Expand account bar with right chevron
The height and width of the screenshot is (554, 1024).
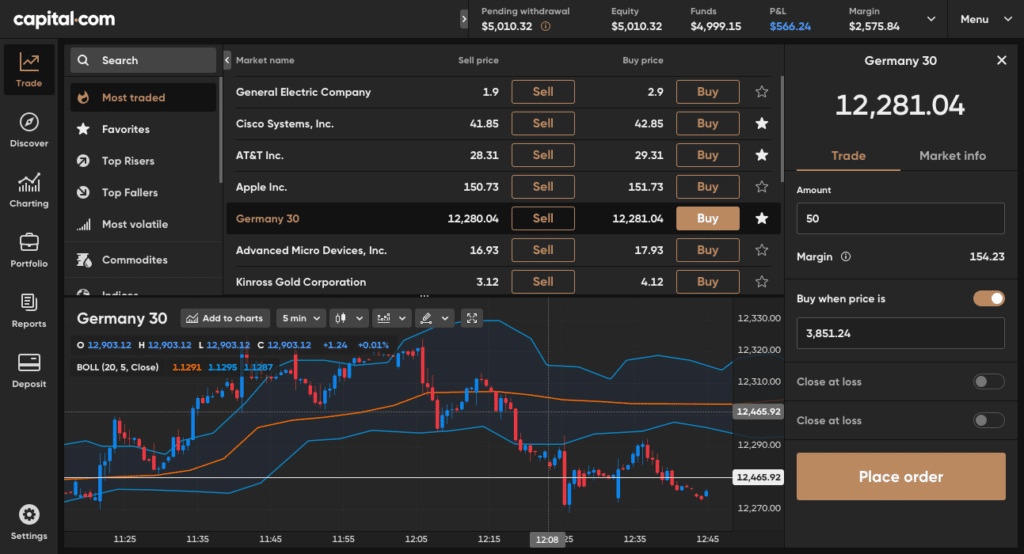pyautogui.click(x=464, y=19)
